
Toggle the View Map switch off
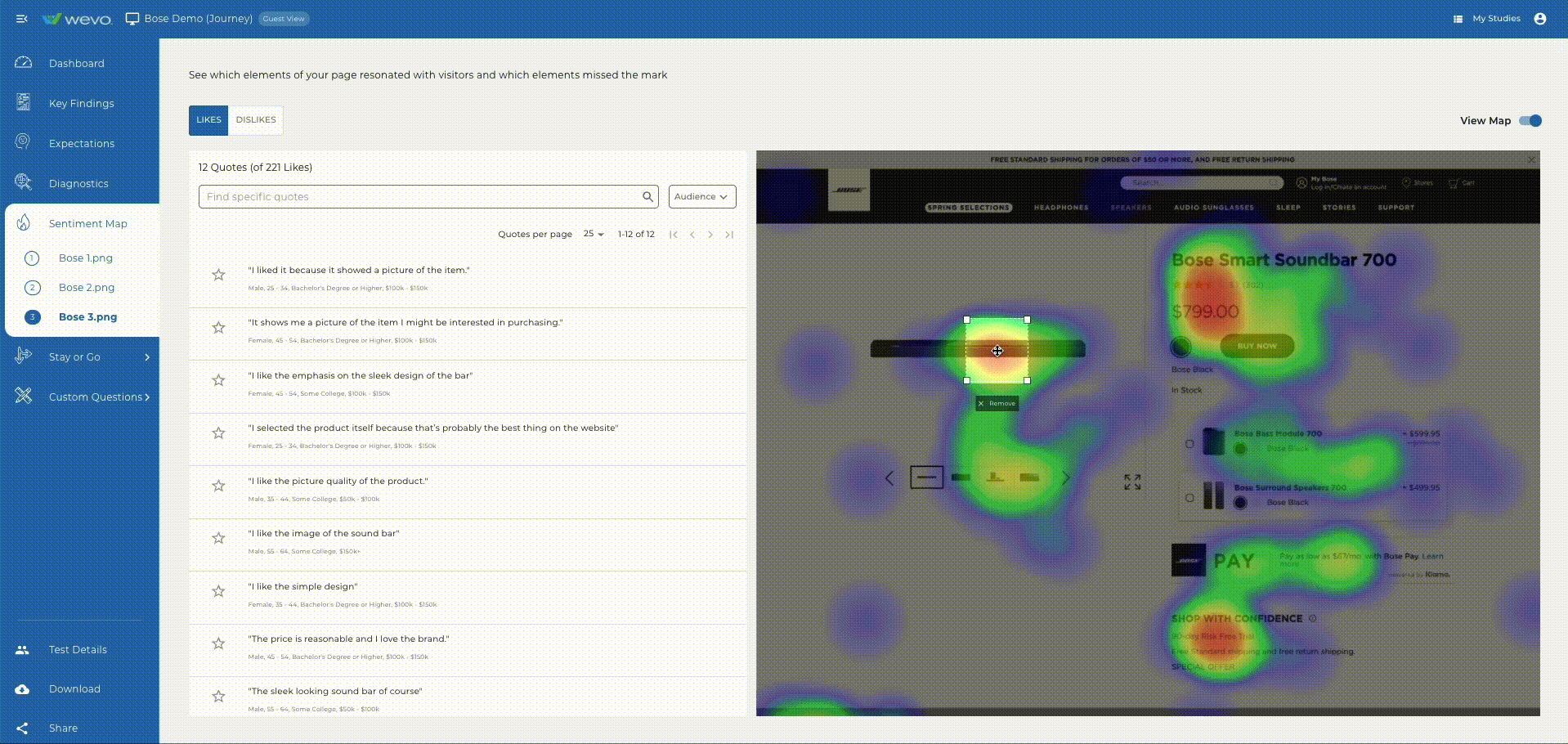coord(1530,121)
